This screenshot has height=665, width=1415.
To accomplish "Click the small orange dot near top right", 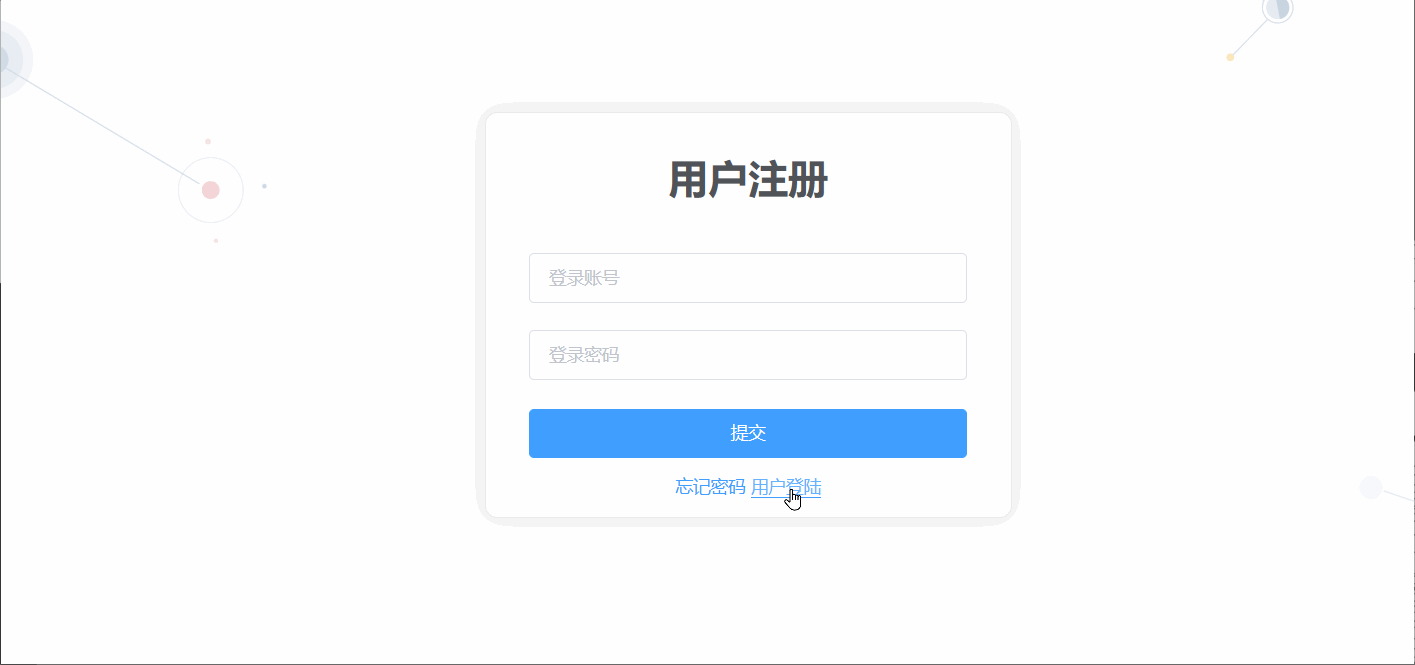I will tap(1230, 57).
